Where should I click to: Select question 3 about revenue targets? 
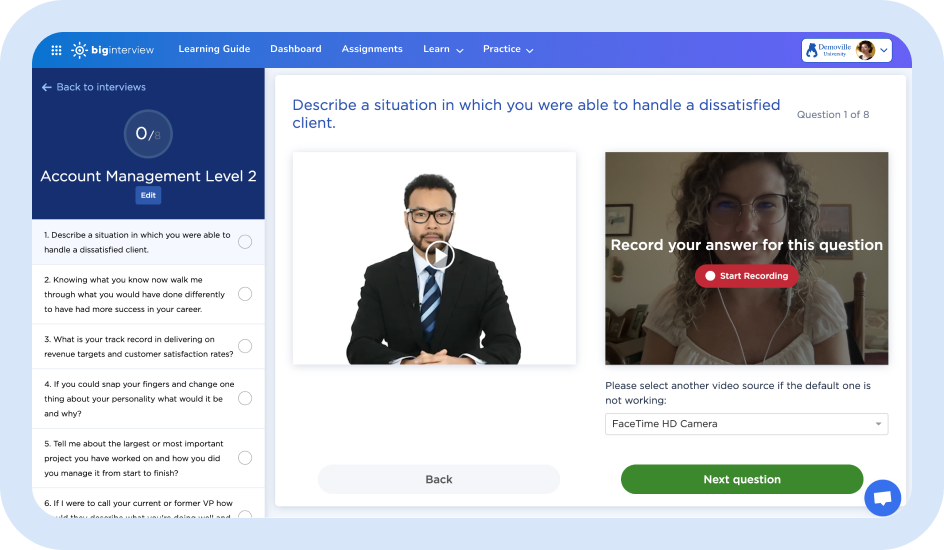[x=138, y=347]
